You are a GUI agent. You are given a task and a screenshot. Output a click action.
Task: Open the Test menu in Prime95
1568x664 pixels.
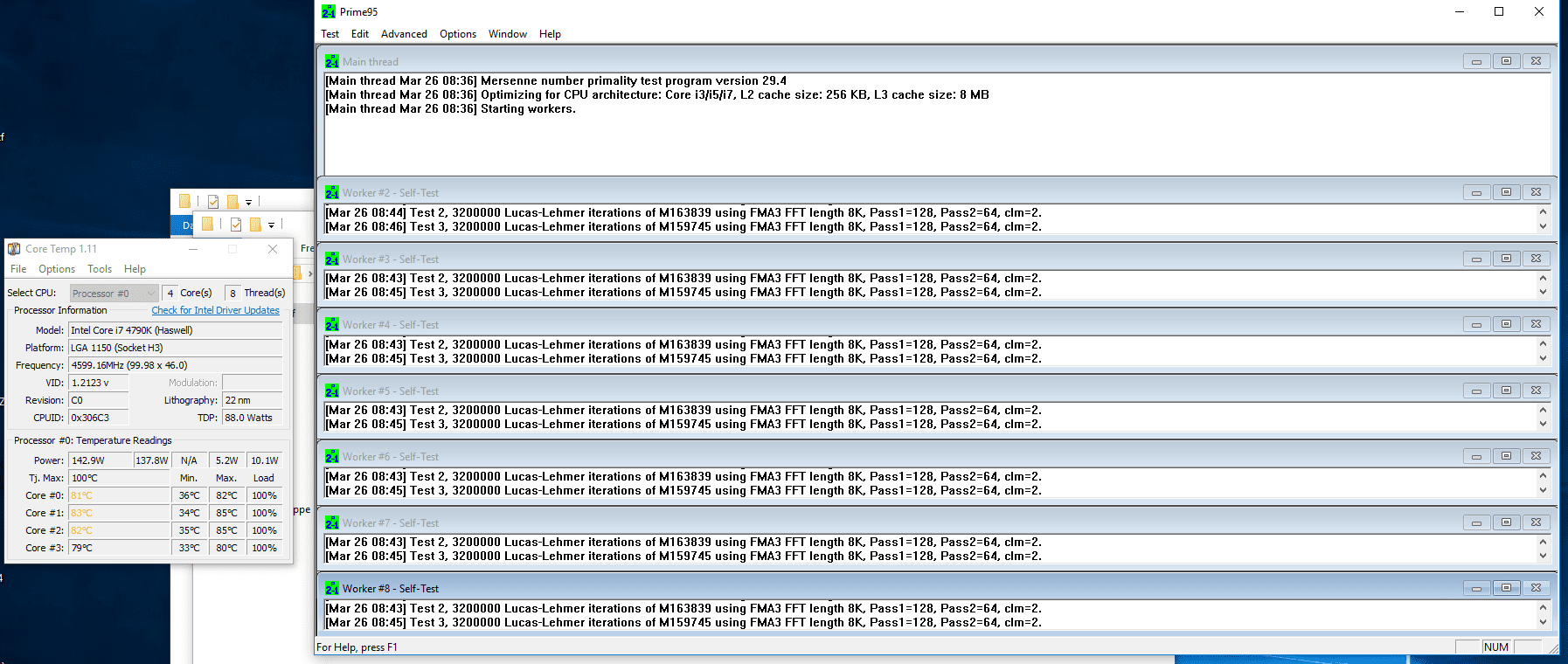(330, 34)
